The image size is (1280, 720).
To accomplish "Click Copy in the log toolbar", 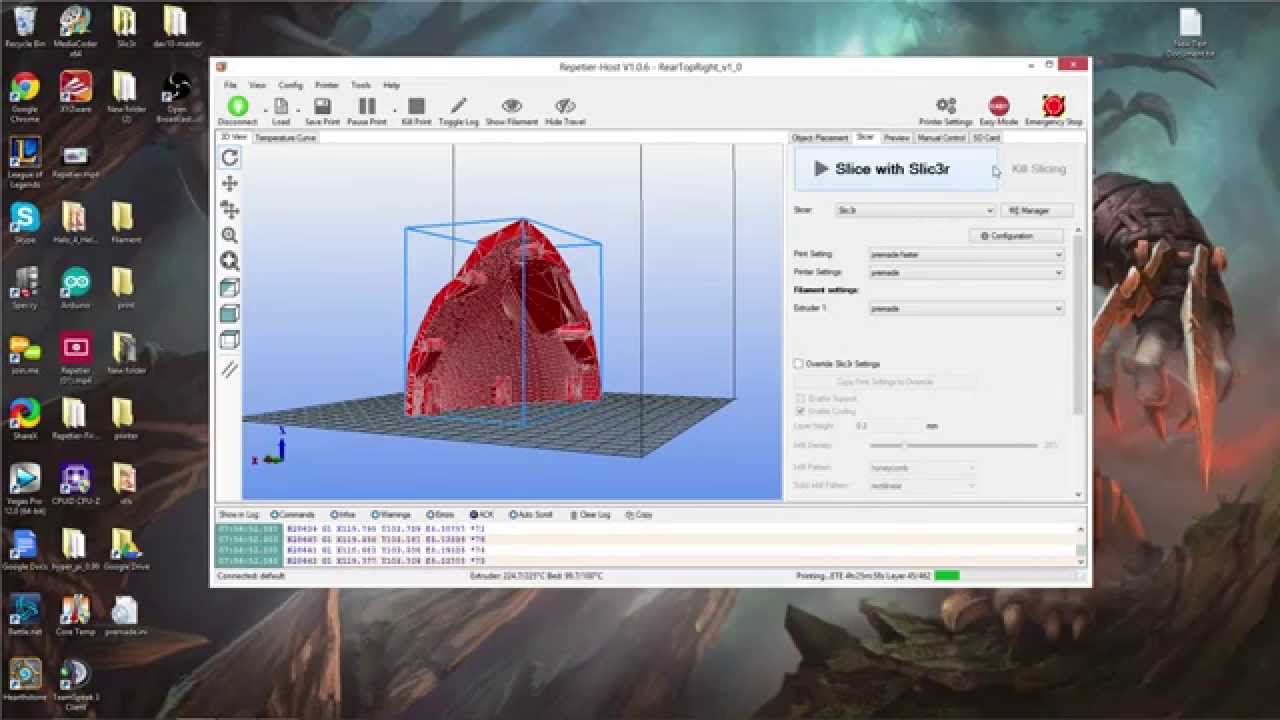I will click(639, 514).
